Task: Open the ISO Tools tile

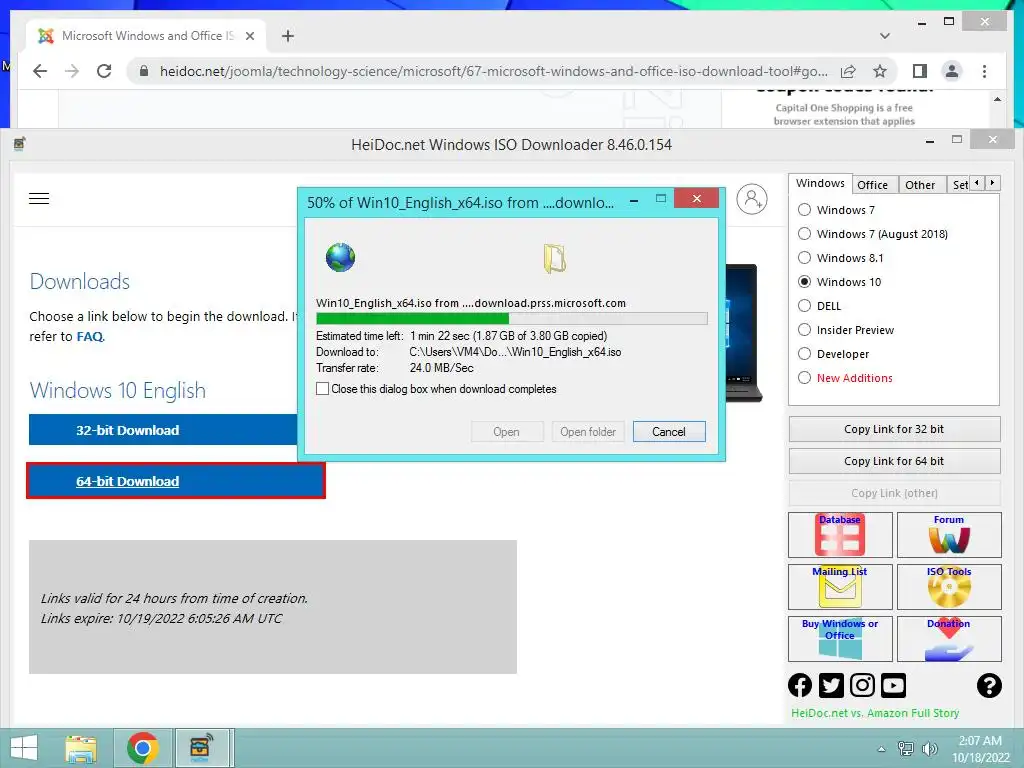Action: (x=949, y=586)
